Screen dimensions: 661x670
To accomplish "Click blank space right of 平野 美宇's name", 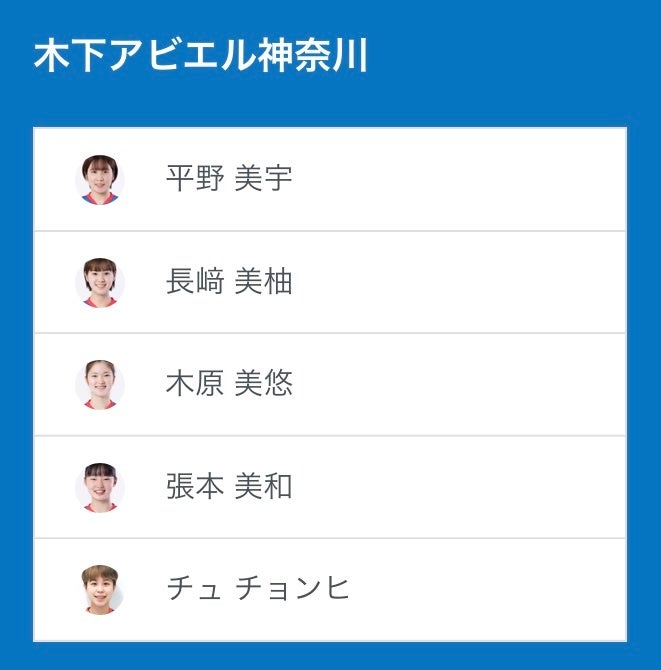I will [460, 180].
